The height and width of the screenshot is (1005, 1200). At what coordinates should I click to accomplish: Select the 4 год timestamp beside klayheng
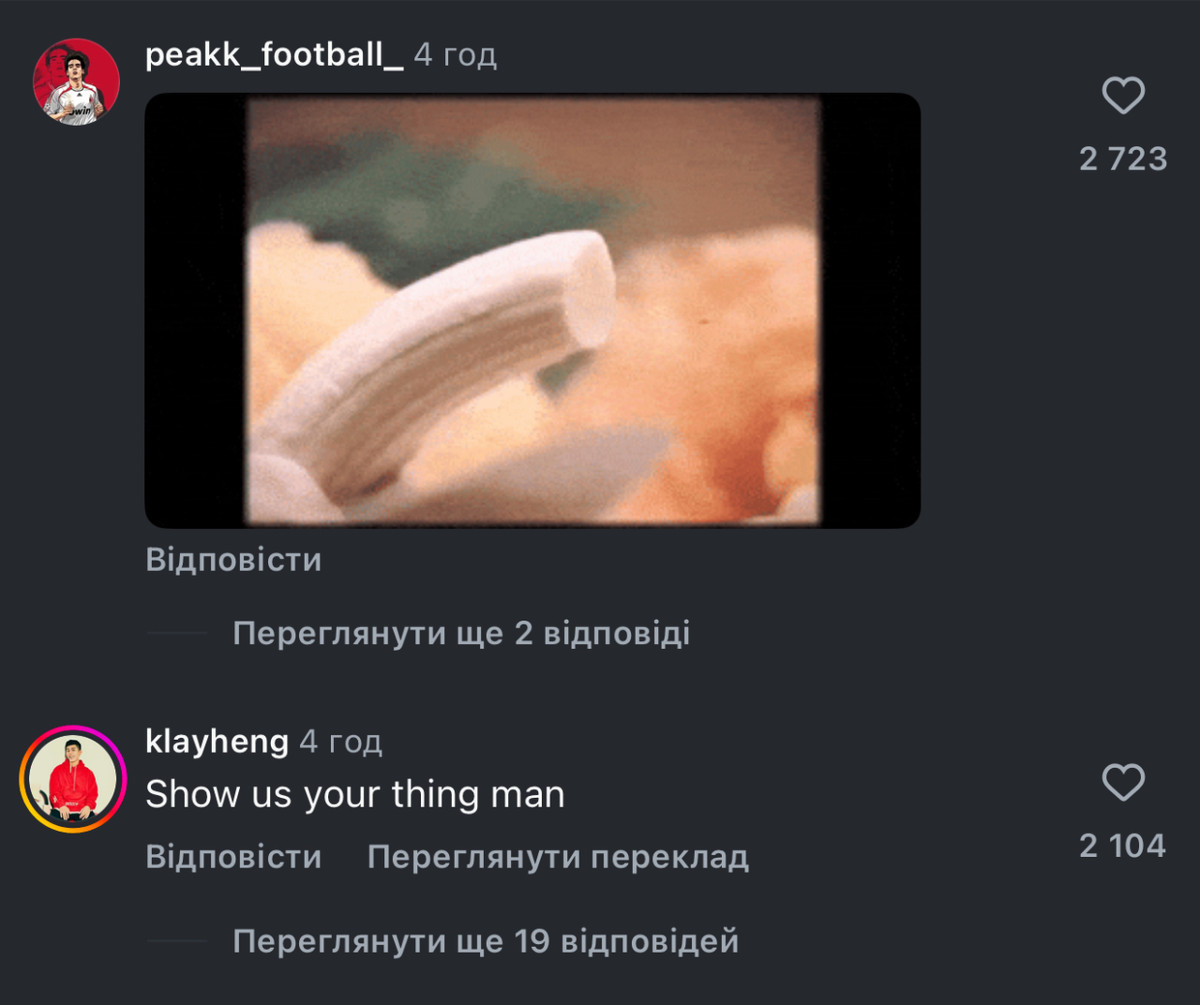[x=341, y=742]
